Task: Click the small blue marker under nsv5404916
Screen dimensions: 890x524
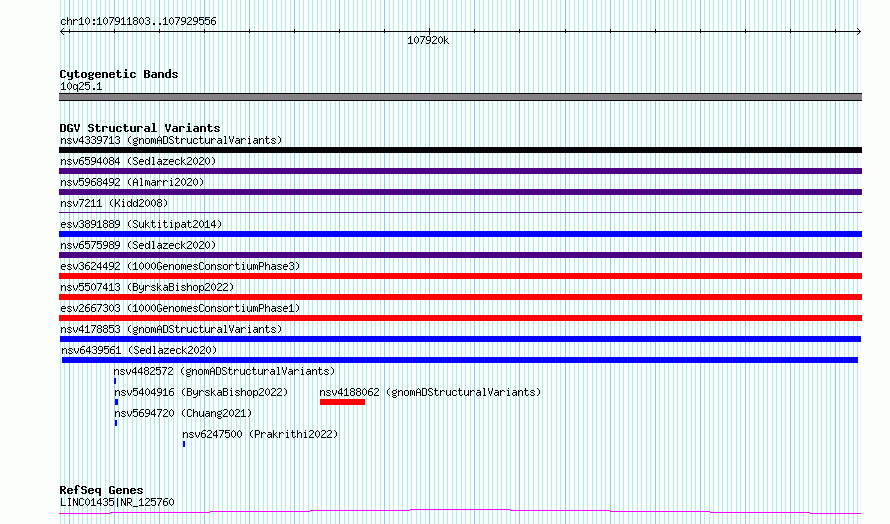Action: [x=116, y=402]
